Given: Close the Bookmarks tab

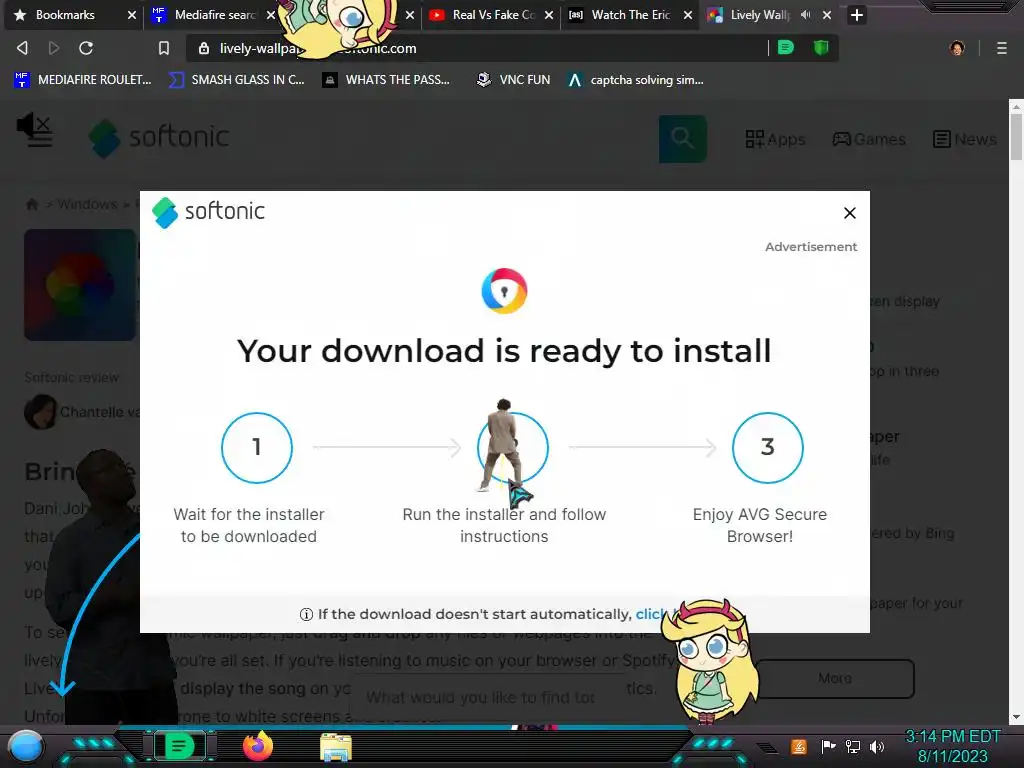Looking at the screenshot, I should tap(131, 15).
